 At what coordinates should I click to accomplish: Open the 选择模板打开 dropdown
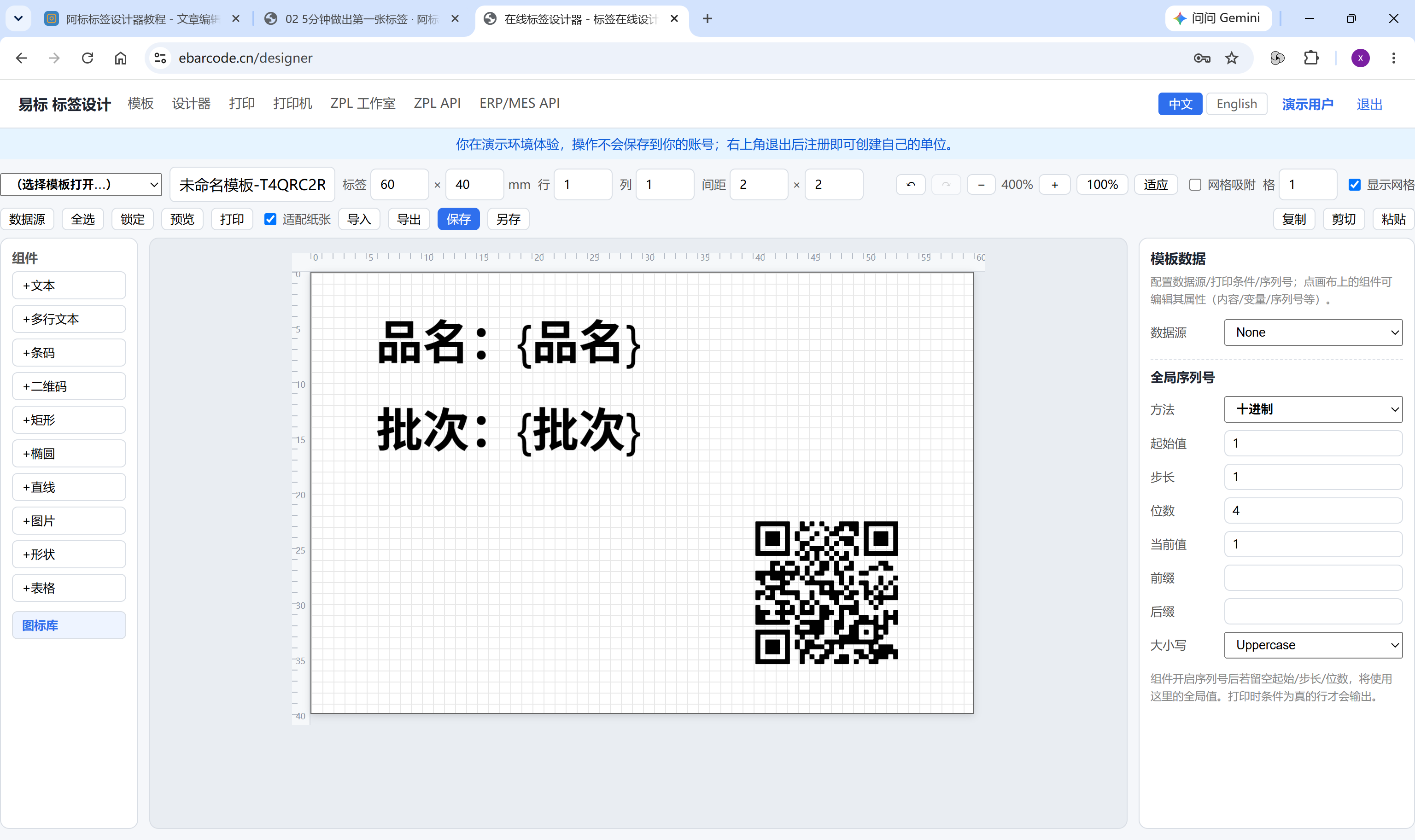pyautogui.click(x=82, y=185)
